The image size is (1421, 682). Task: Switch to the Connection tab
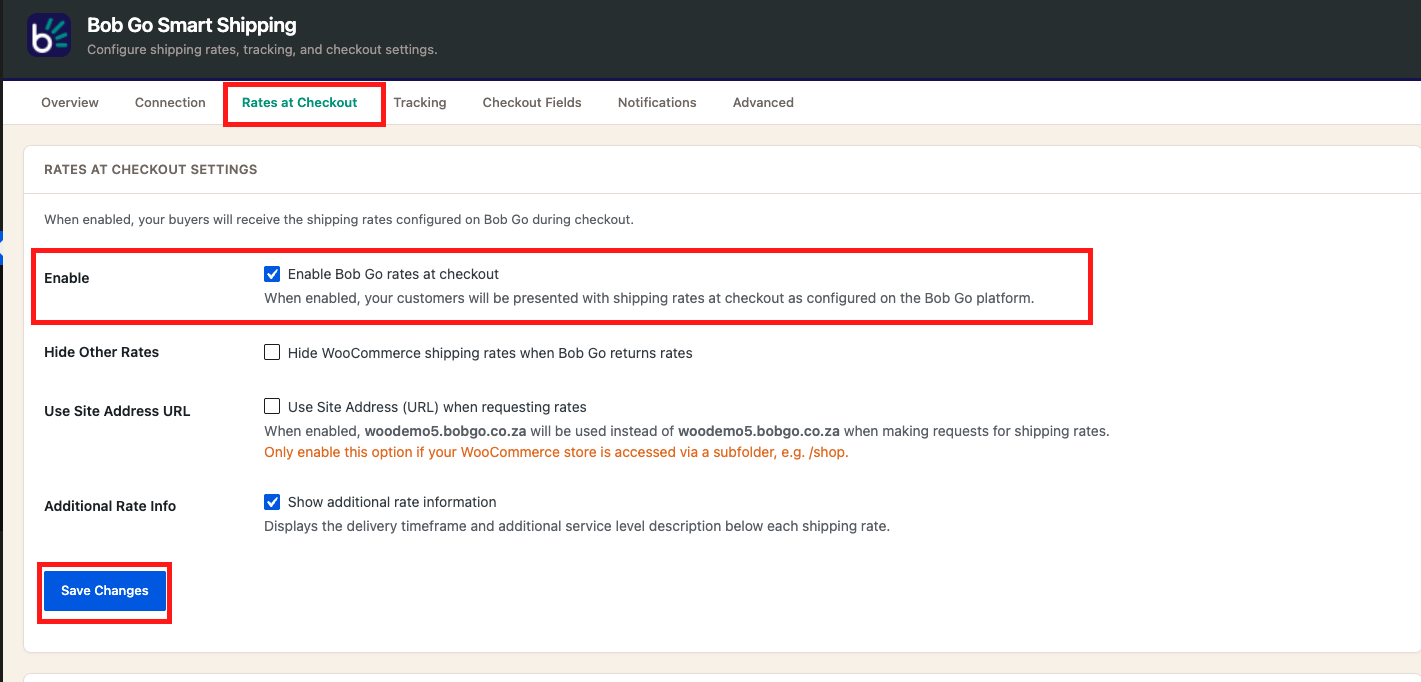coord(170,102)
